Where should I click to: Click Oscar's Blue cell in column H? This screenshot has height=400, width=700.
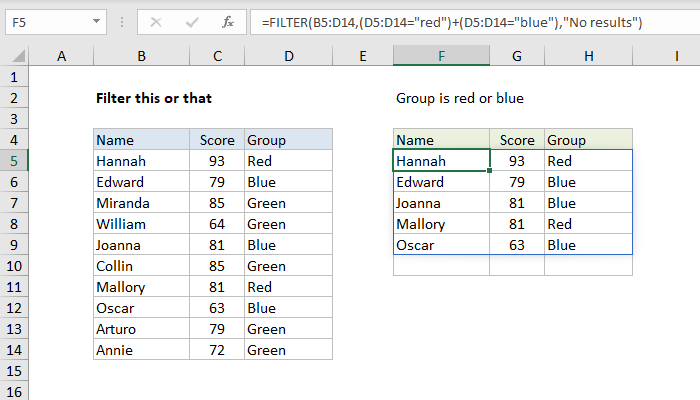588,245
